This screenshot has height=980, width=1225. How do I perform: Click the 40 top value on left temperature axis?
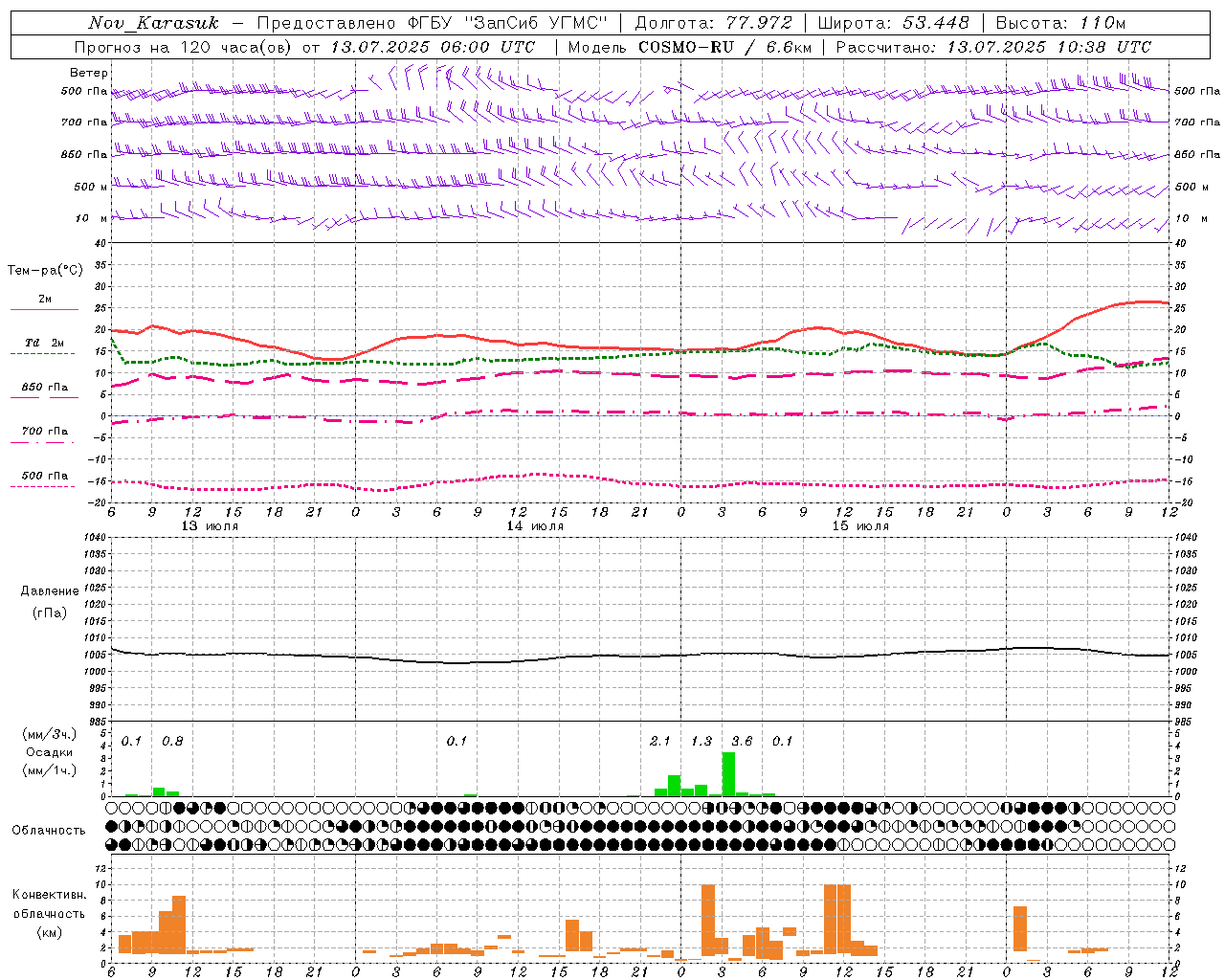(x=102, y=243)
